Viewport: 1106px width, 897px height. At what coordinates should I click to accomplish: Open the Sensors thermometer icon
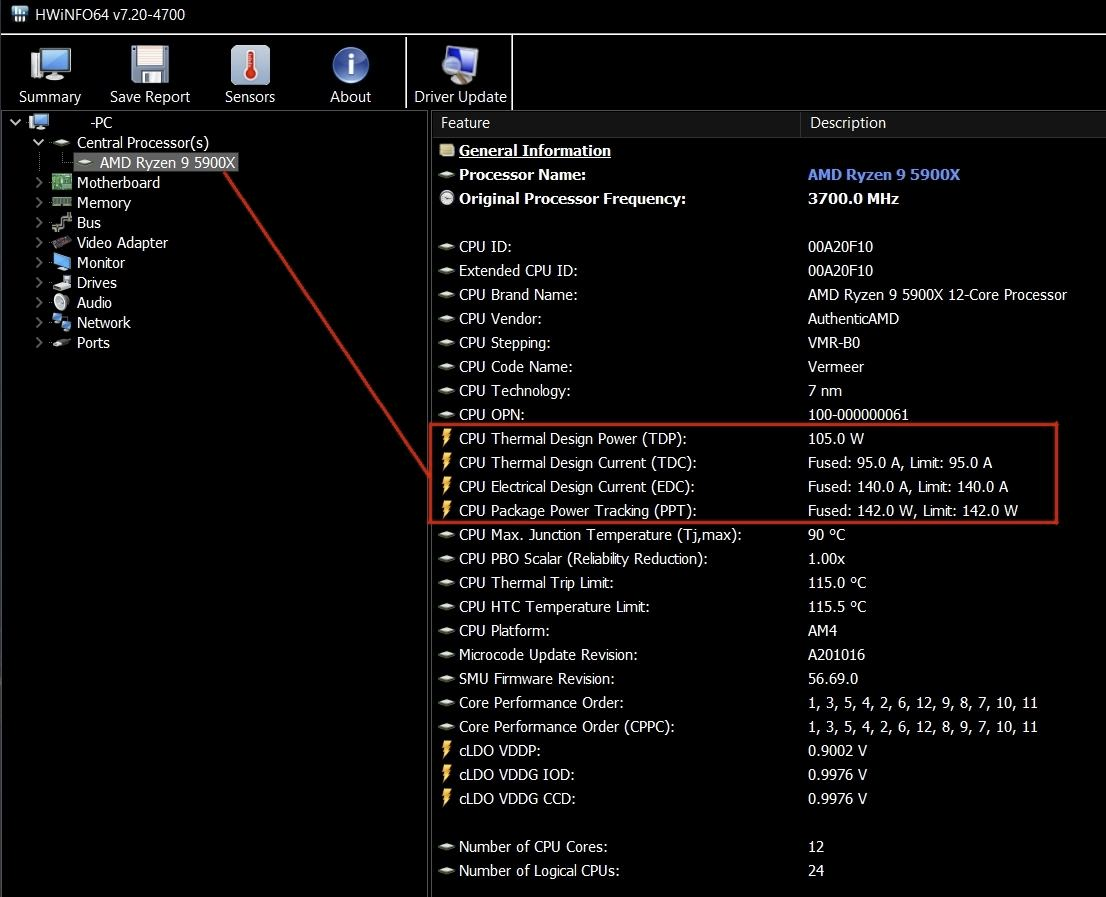coord(250,65)
